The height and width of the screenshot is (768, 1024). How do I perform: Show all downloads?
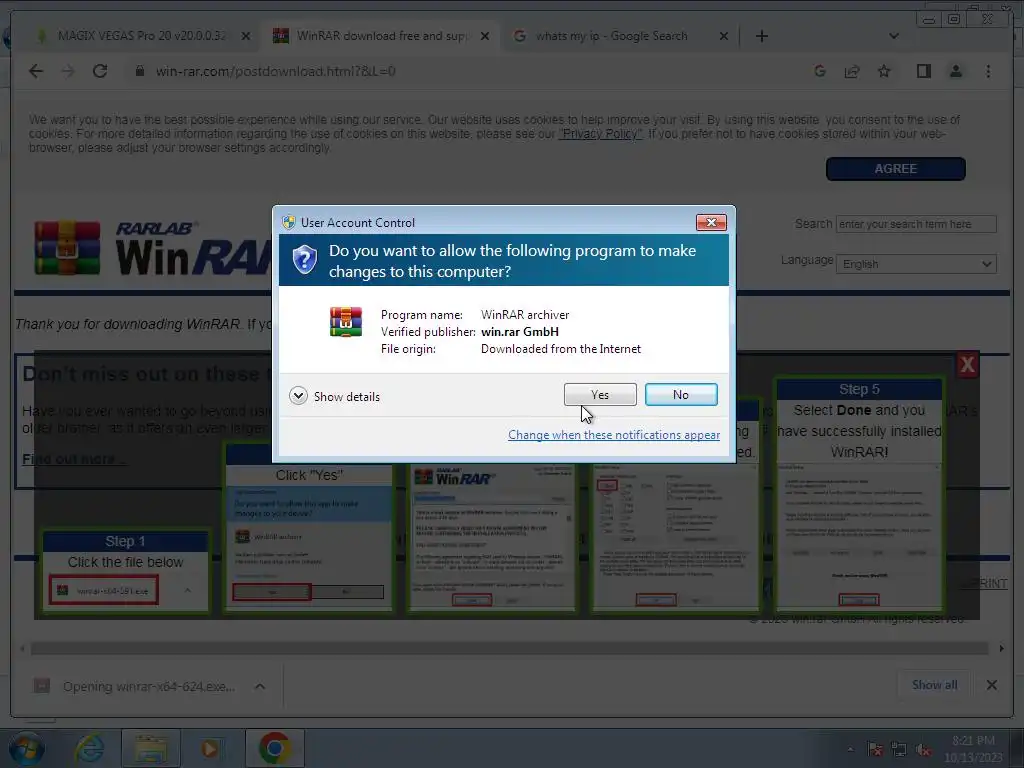[x=935, y=685]
